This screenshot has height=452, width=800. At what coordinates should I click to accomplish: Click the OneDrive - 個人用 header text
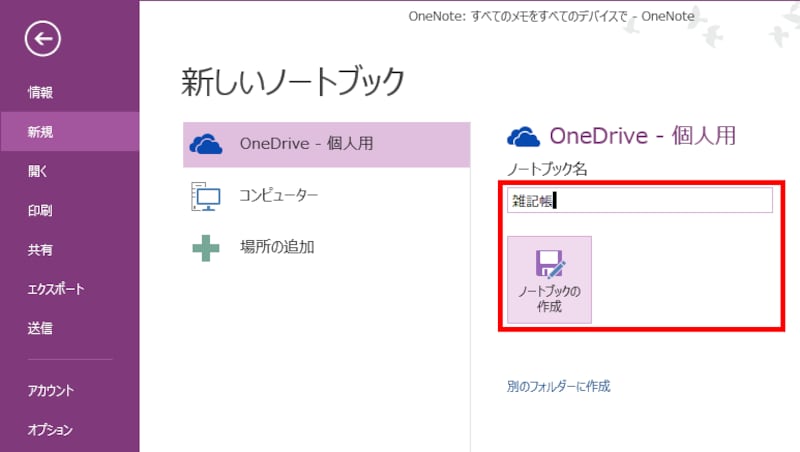[x=643, y=136]
